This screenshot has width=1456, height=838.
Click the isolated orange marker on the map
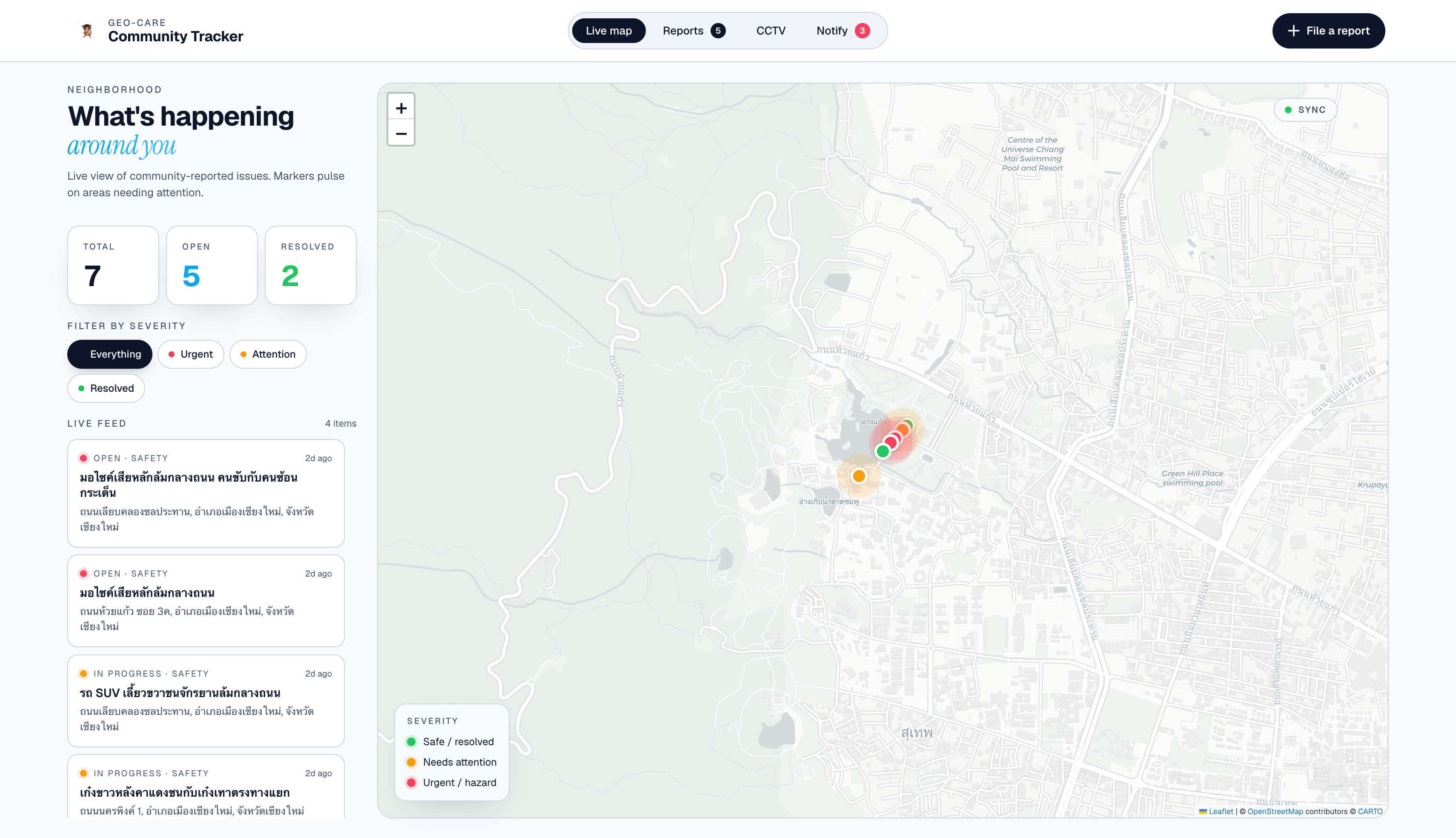coord(858,476)
